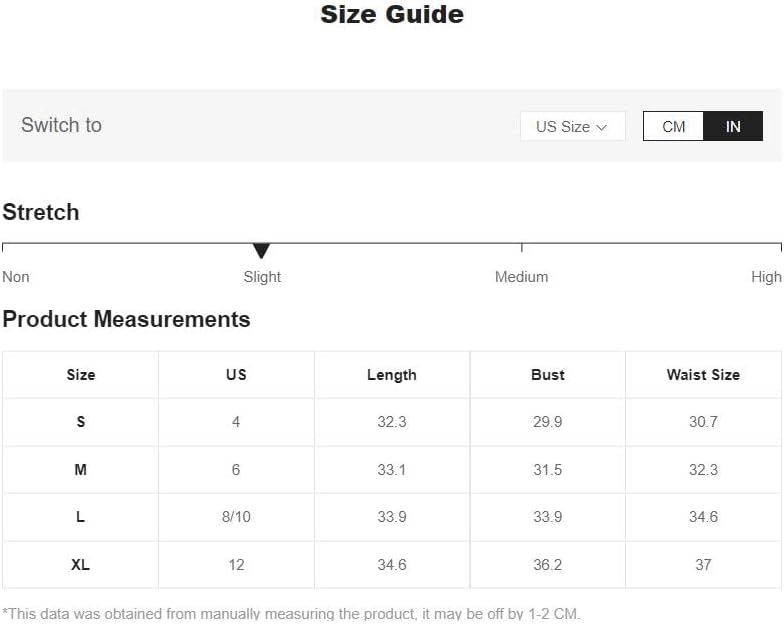Select the L size row label
This screenshot has width=784, height=624.
pyautogui.click(x=81, y=517)
